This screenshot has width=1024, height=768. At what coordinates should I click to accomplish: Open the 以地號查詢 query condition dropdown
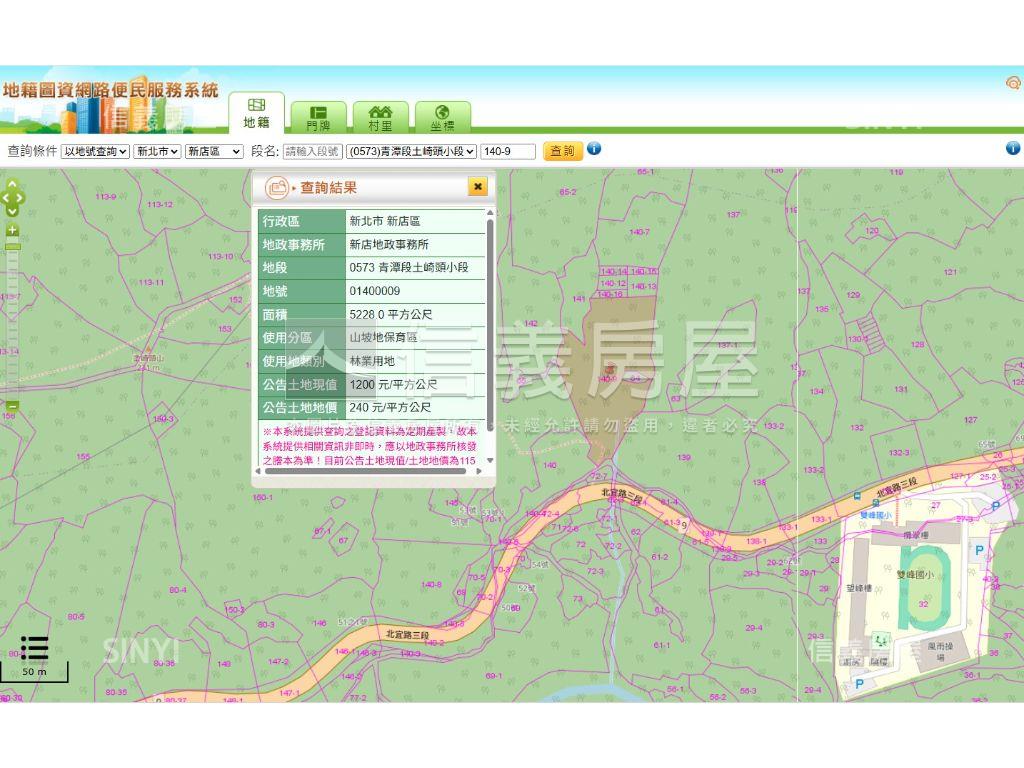tap(95, 152)
